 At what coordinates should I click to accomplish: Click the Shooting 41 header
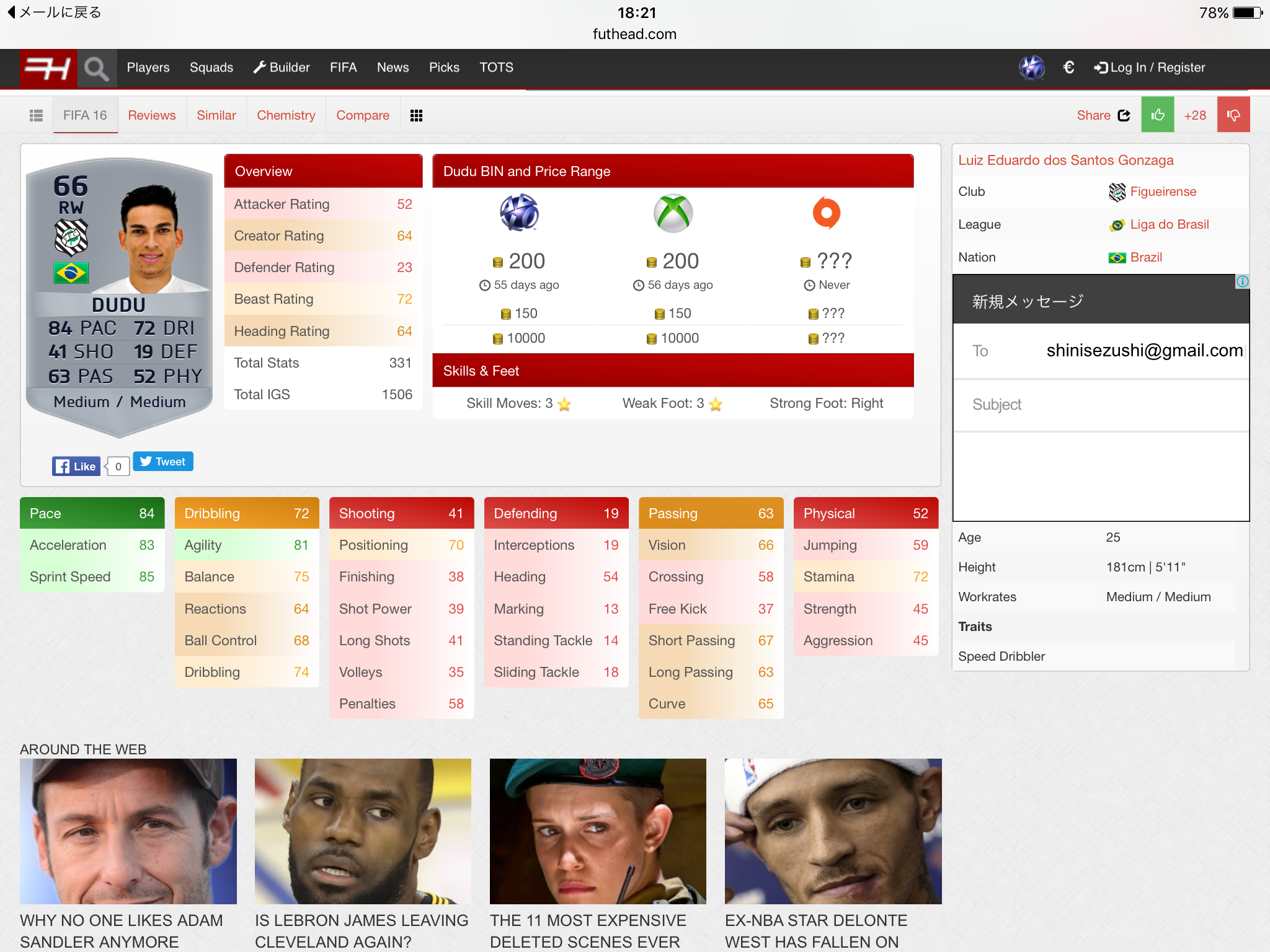pos(402,513)
